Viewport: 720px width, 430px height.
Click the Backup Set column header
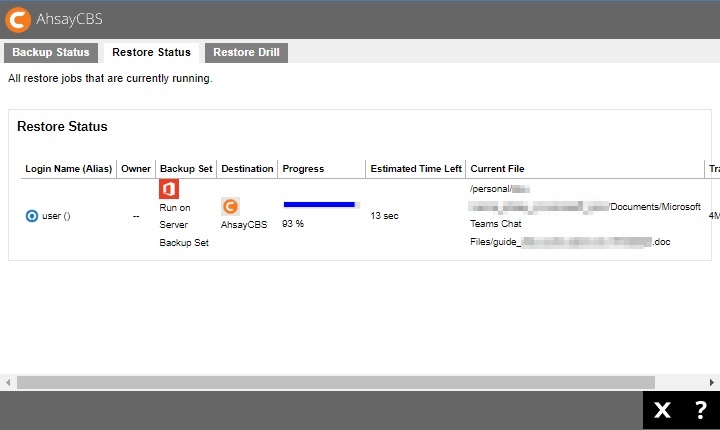click(x=186, y=169)
